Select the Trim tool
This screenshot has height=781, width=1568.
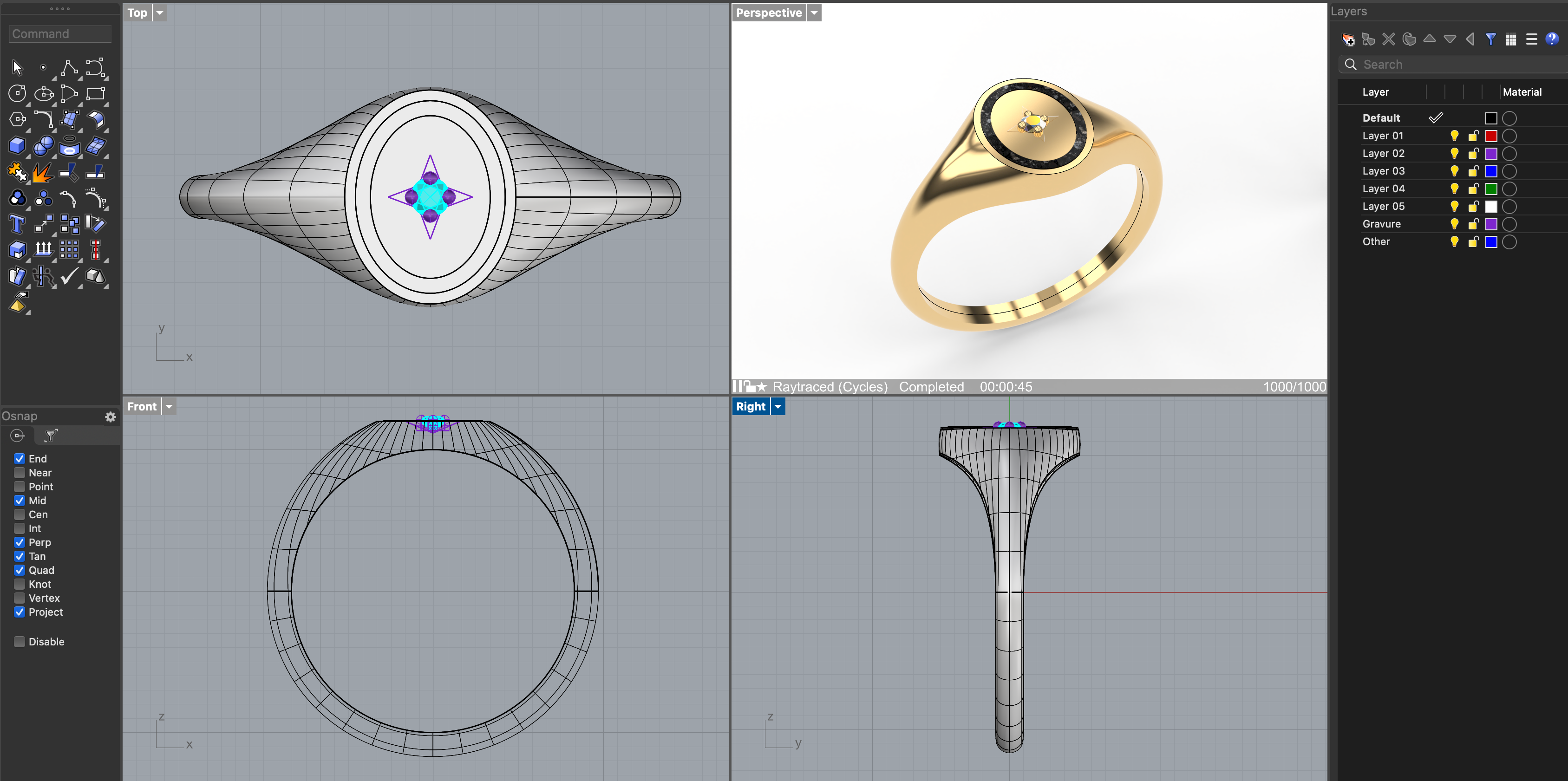pyautogui.click(x=69, y=172)
